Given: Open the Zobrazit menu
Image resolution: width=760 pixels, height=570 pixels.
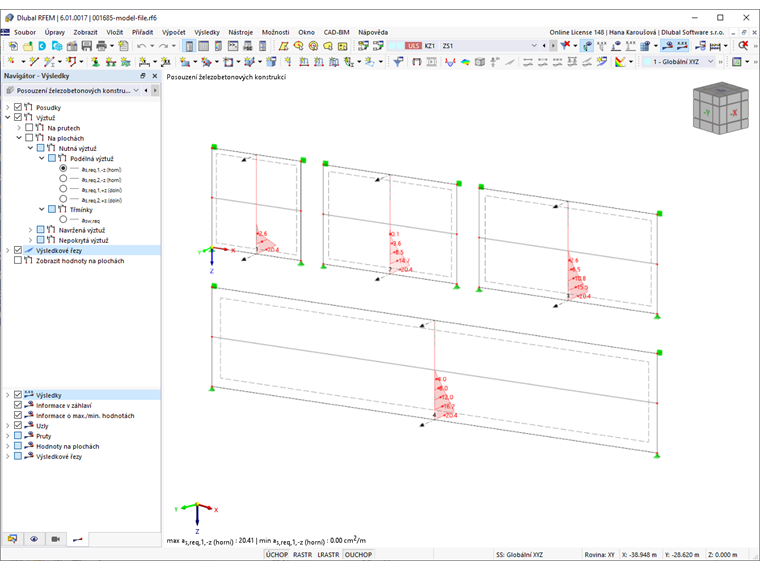Looking at the screenshot, I should (85, 32).
